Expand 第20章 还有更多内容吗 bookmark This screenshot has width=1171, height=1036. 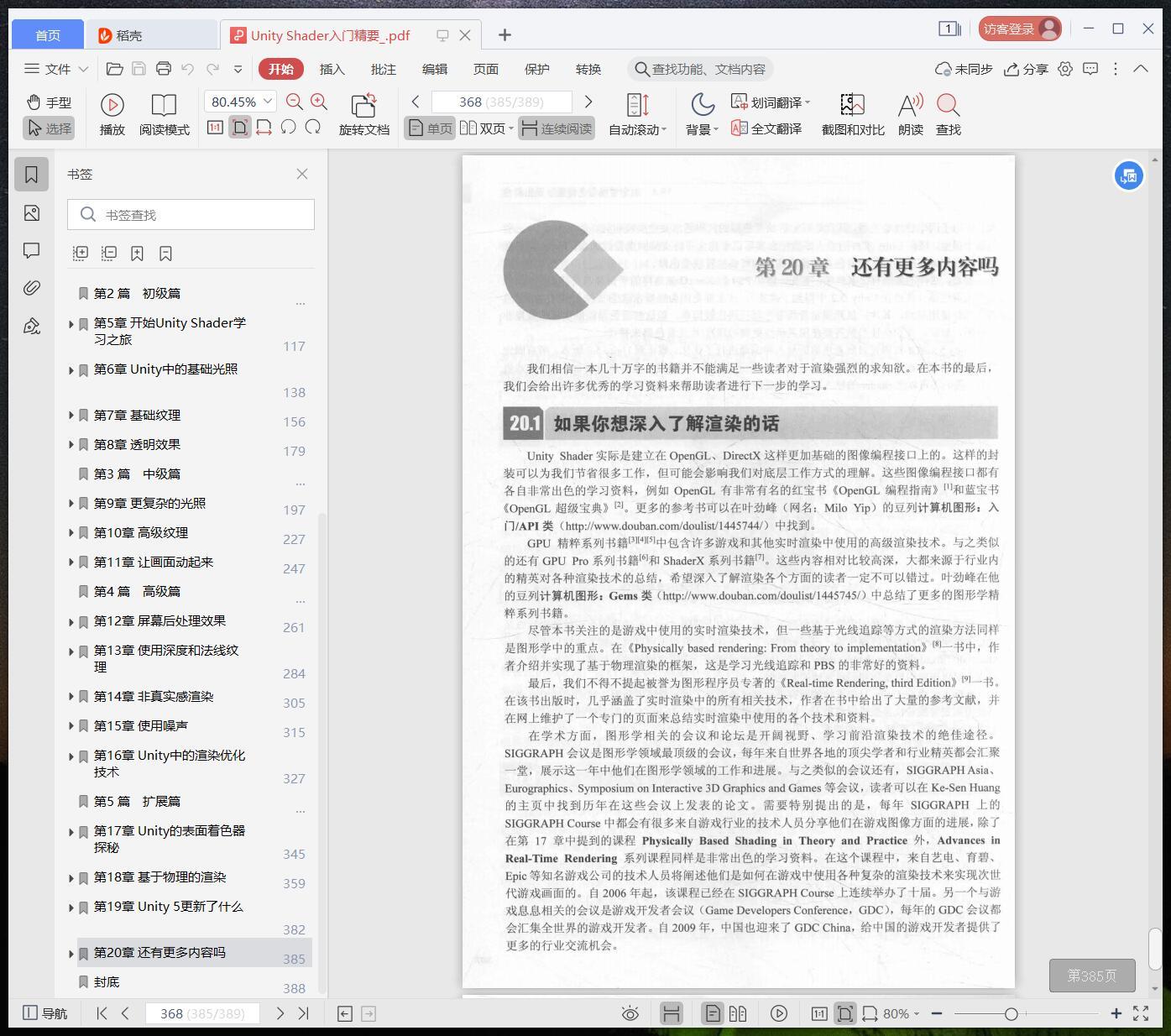pyautogui.click(x=71, y=953)
